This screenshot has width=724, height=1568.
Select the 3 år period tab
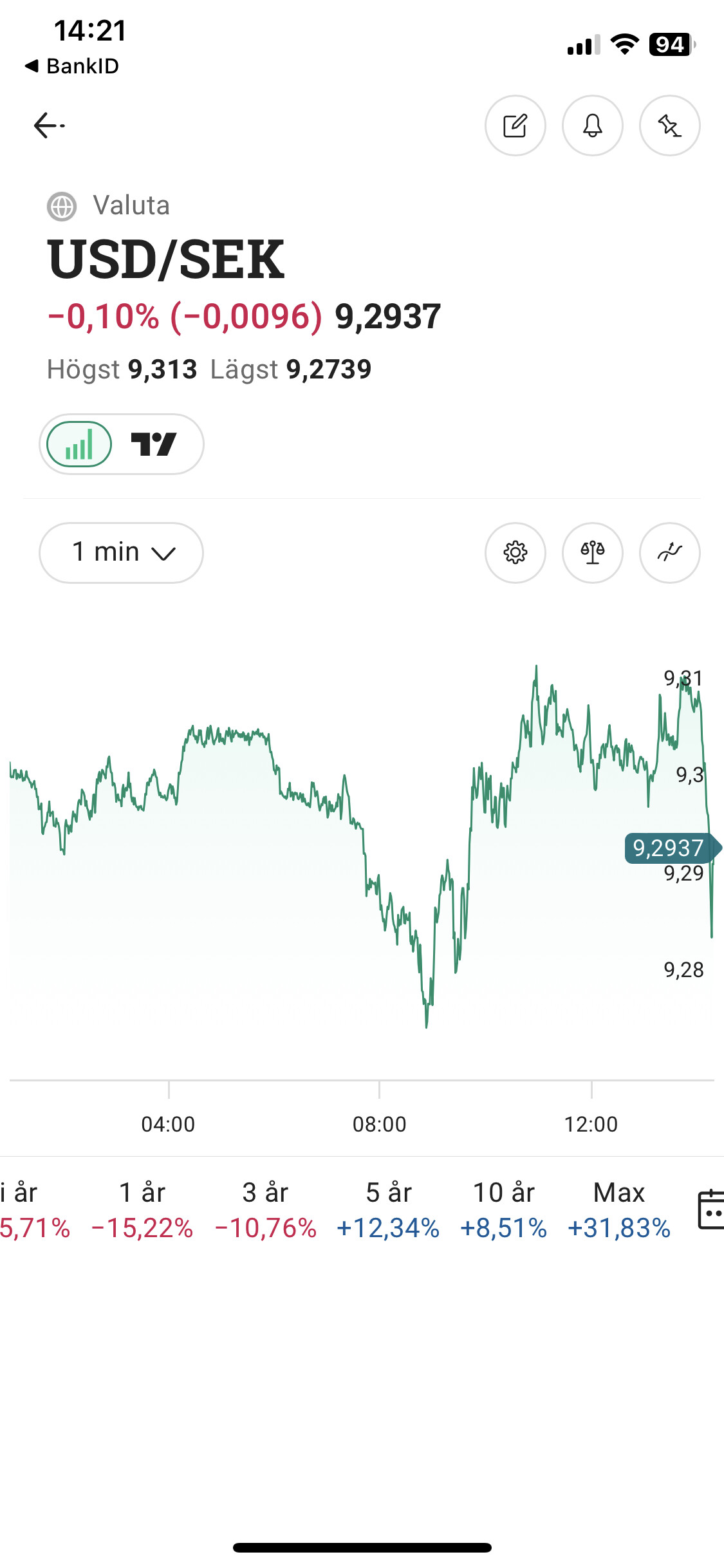[x=265, y=1210]
